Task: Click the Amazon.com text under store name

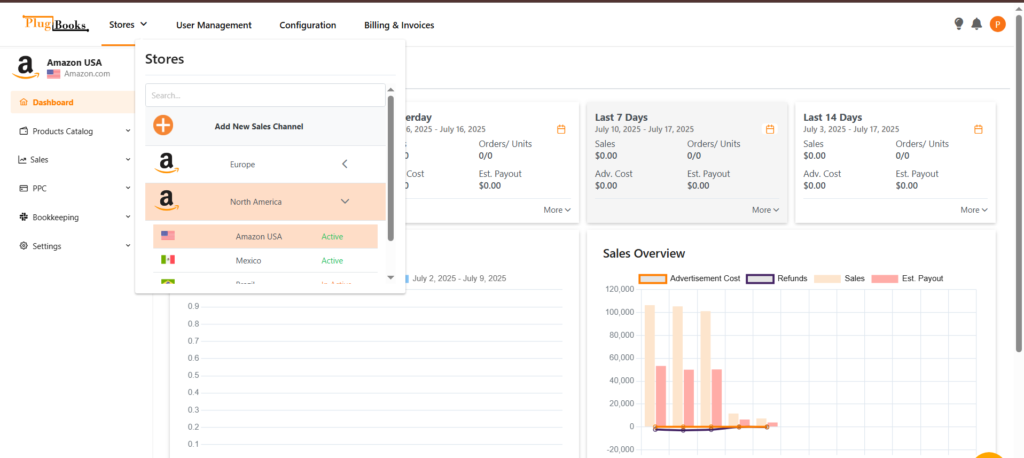Action: click(87, 74)
